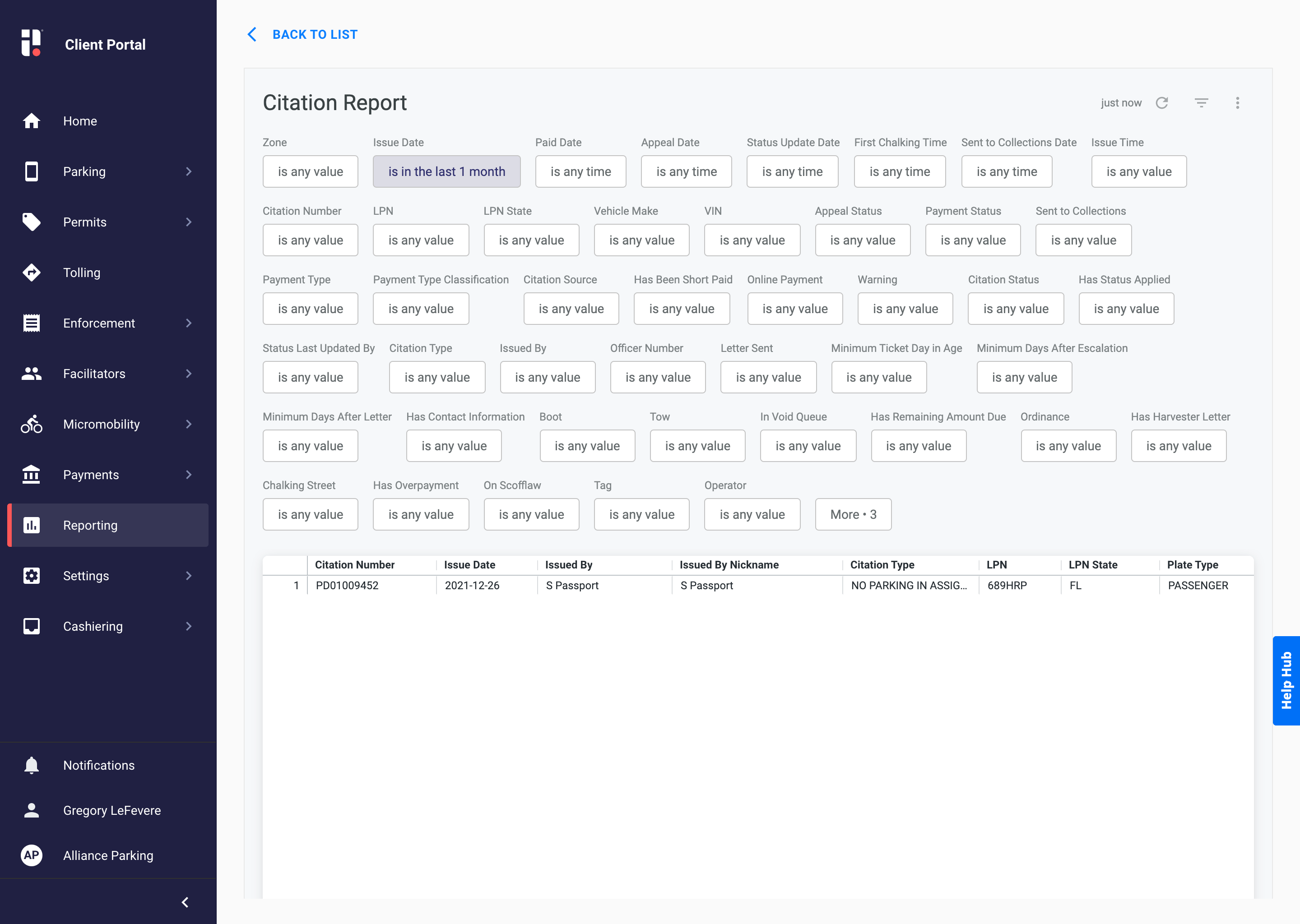Image resolution: width=1300 pixels, height=924 pixels.
Task: Click the refresh report icon
Action: coord(1162,103)
